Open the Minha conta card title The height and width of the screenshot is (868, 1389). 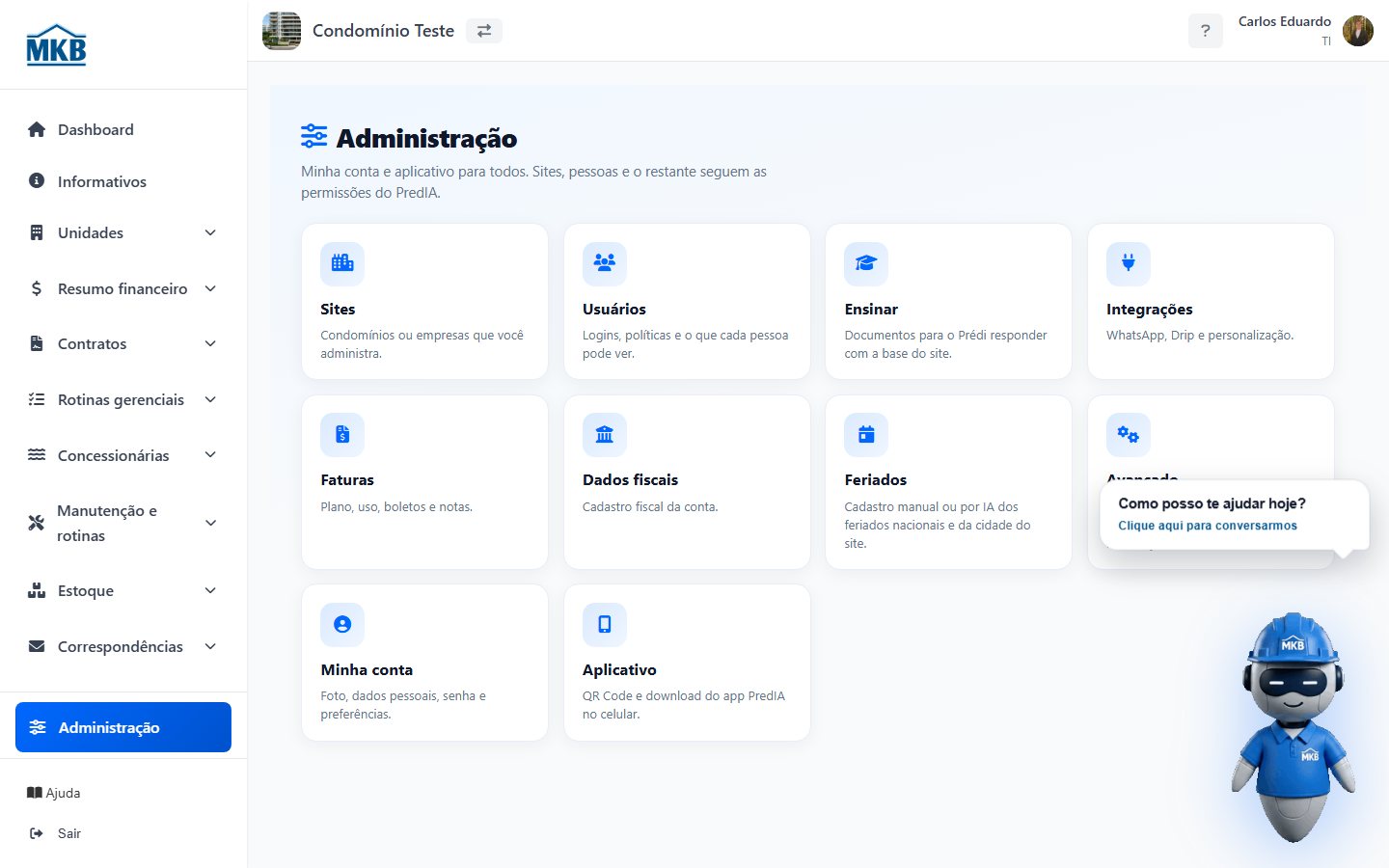367,670
